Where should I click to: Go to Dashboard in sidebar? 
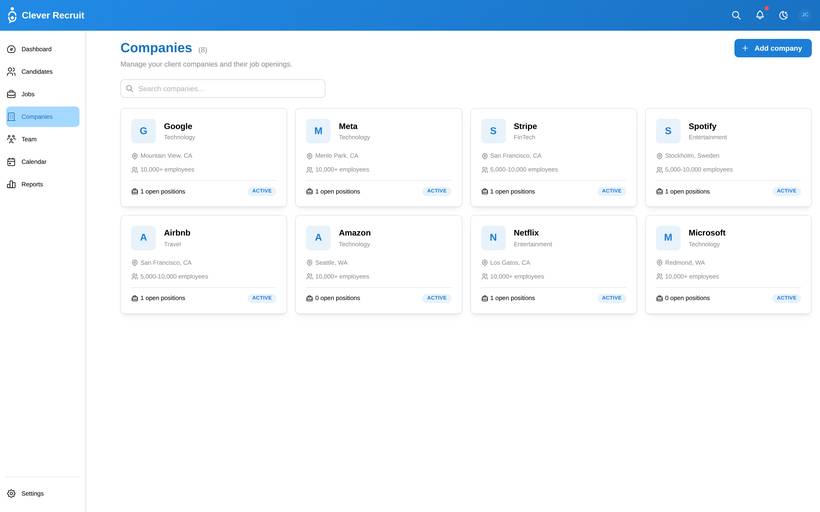coord(43,49)
